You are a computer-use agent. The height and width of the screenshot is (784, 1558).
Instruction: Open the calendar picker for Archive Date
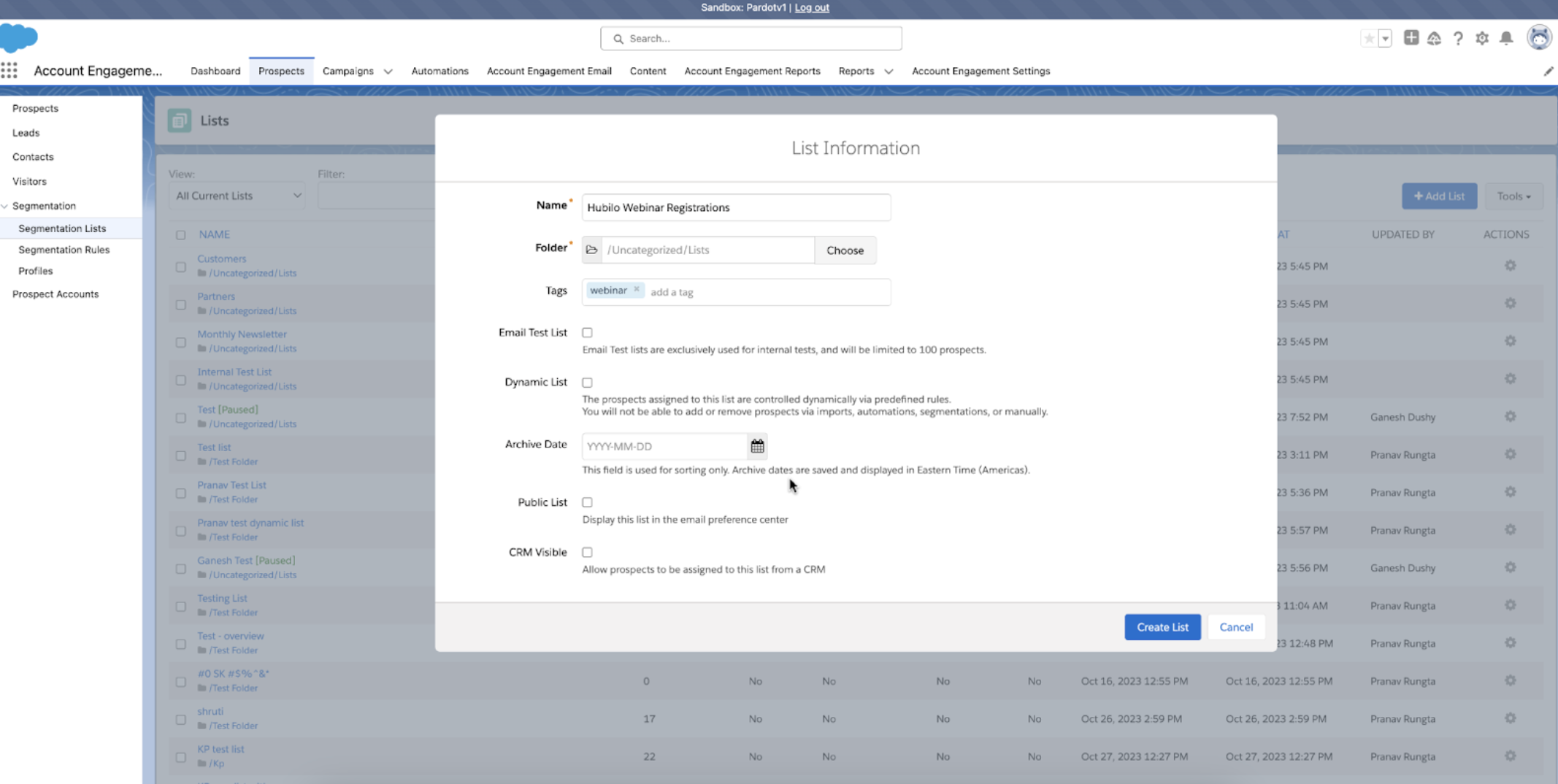tap(757, 446)
